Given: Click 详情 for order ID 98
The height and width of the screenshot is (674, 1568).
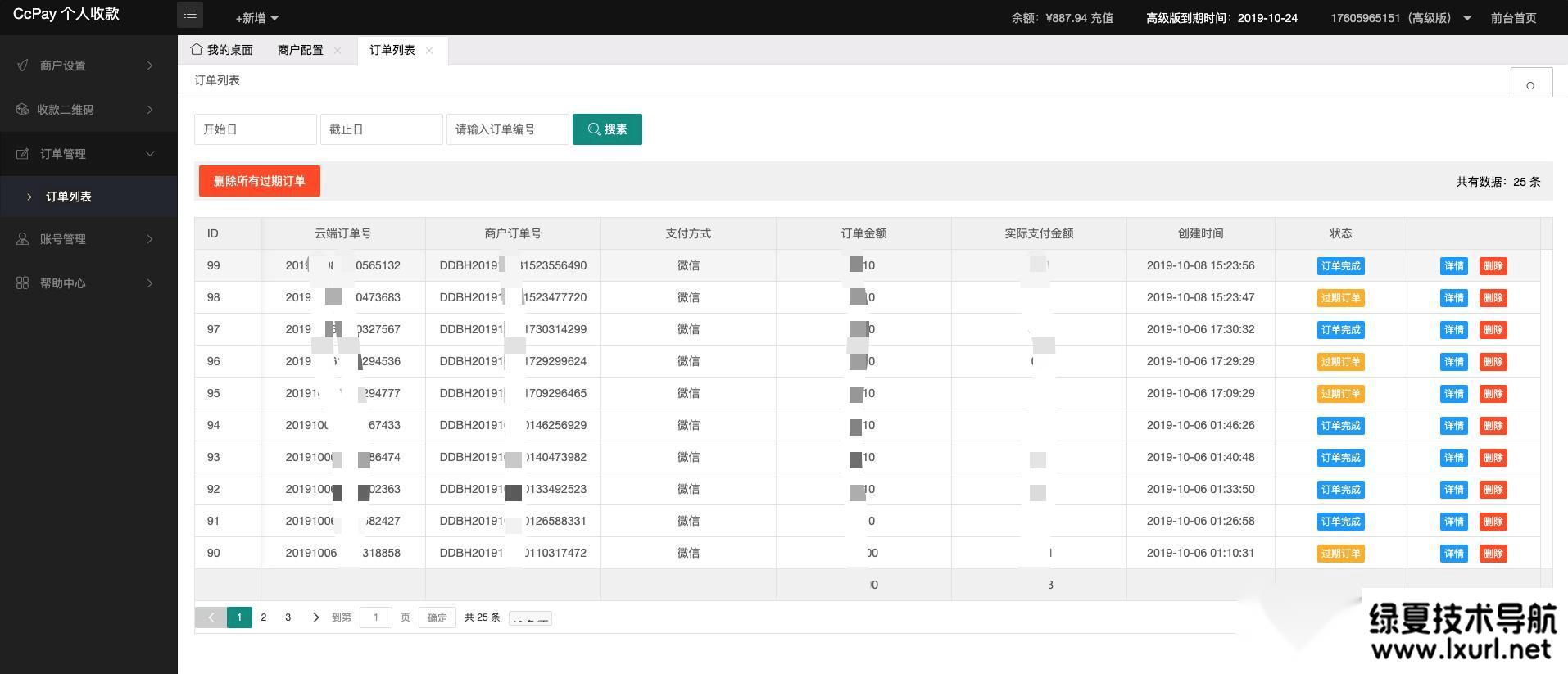Looking at the screenshot, I should 1454,298.
